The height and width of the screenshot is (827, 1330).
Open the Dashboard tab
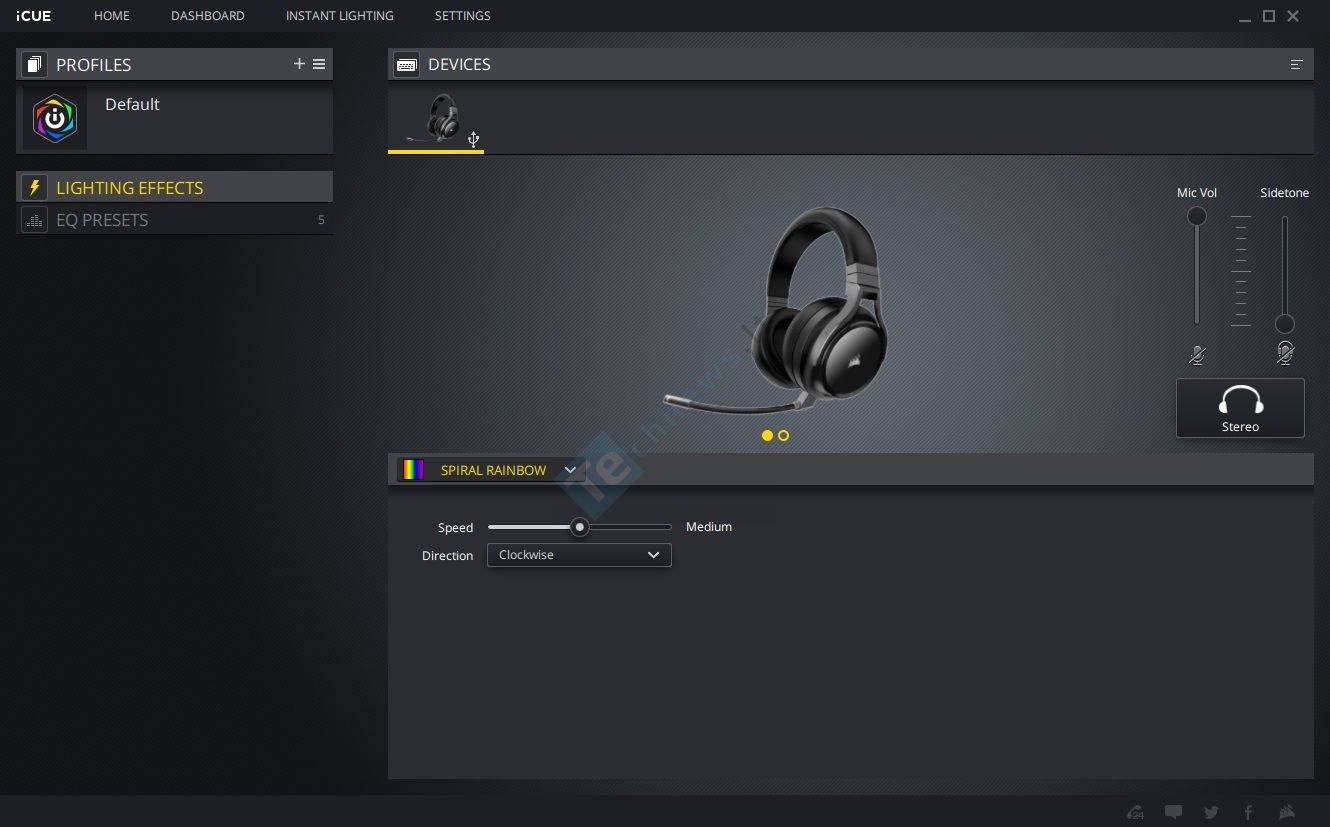tap(208, 16)
